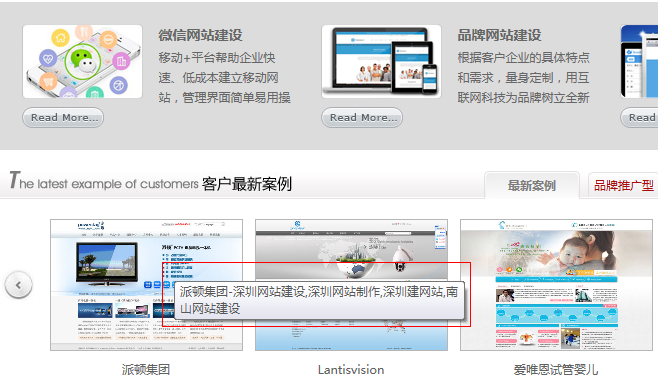Open the 品牌网站建设 heading link
This screenshot has width=658, height=386.
point(499,35)
